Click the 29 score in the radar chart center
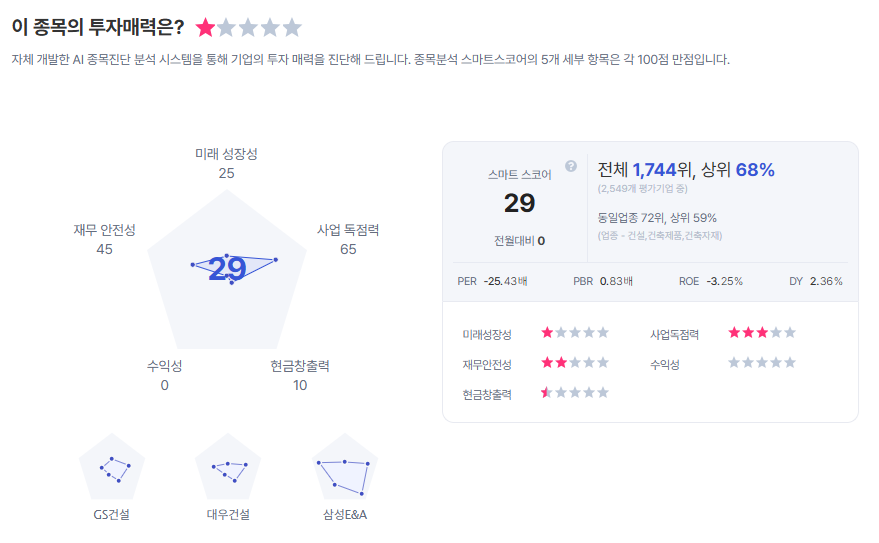The height and width of the screenshot is (543, 879). pyautogui.click(x=228, y=270)
